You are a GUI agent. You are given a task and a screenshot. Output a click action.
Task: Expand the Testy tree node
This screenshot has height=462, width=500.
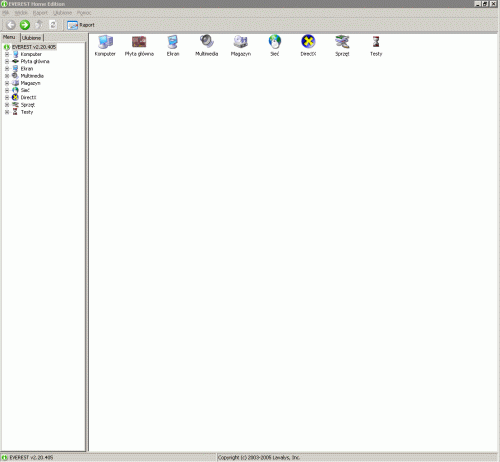coord(7,112)
